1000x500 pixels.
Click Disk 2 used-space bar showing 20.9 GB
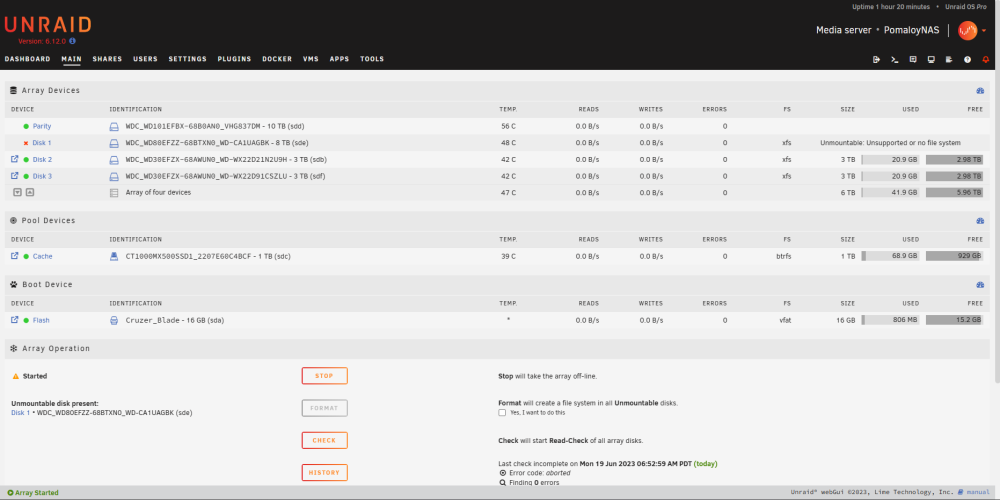(890, 159)
